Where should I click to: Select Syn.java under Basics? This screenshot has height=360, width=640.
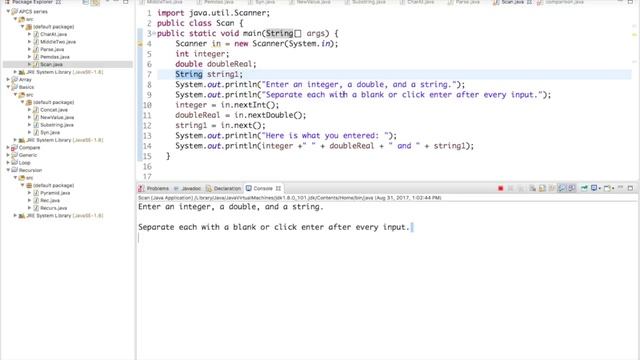tap(50, 132)
